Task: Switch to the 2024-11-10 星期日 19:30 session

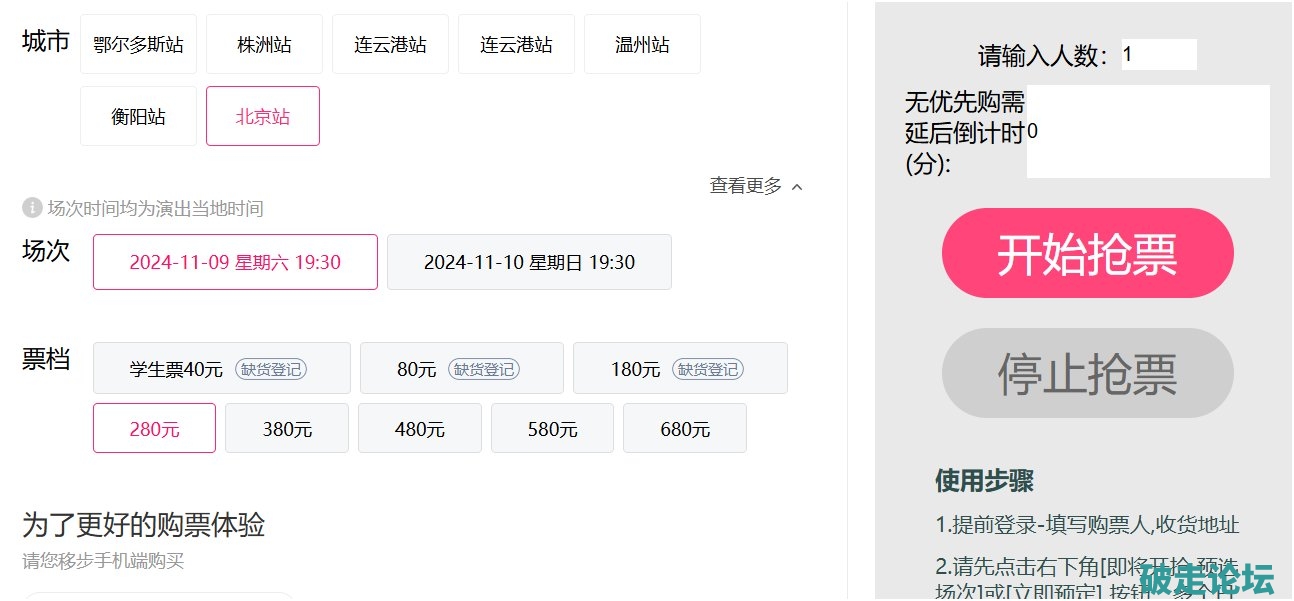Action: click(x=529, y=262)
